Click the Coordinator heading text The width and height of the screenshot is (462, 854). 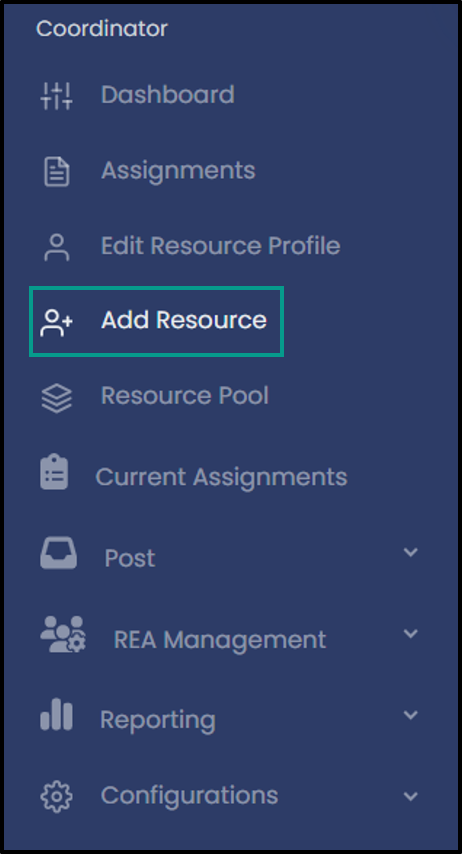102,28
